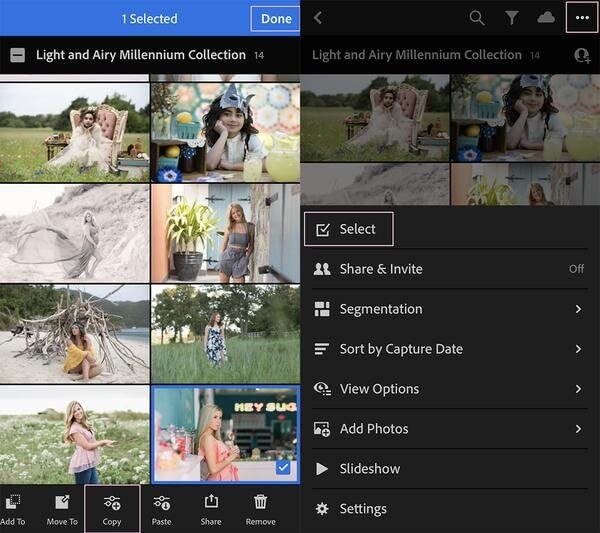Open Sort by Capture Date entry

click(450, 349)
